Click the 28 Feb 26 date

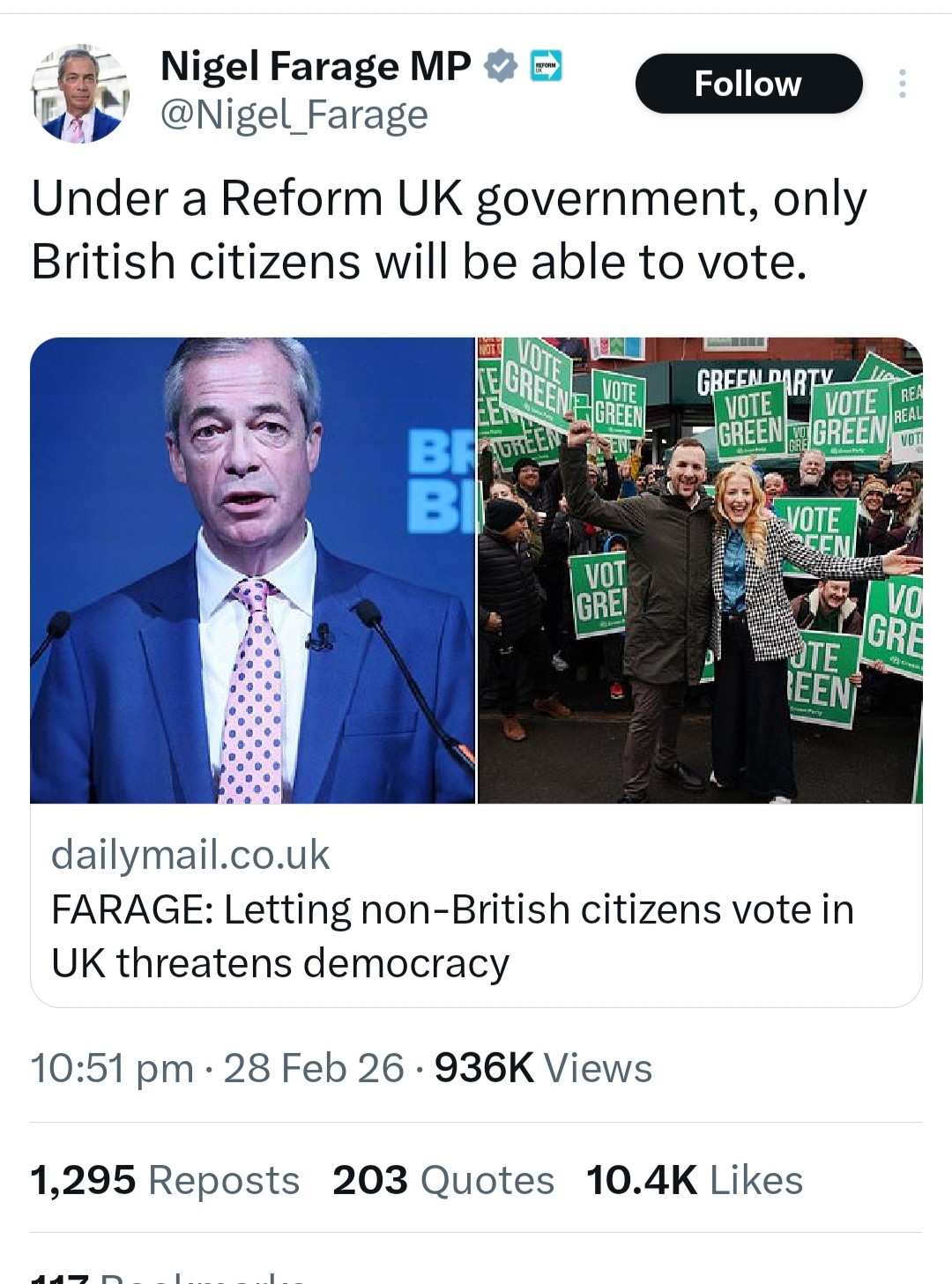coord(313,1068)
